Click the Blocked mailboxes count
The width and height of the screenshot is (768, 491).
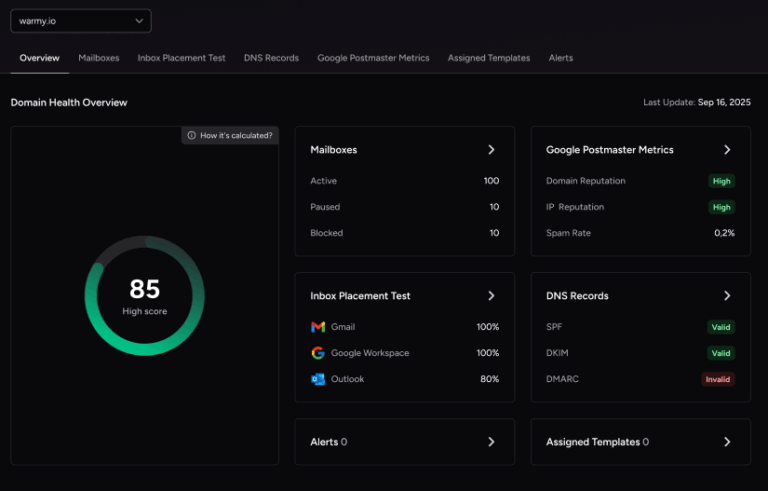coord(494,233)
